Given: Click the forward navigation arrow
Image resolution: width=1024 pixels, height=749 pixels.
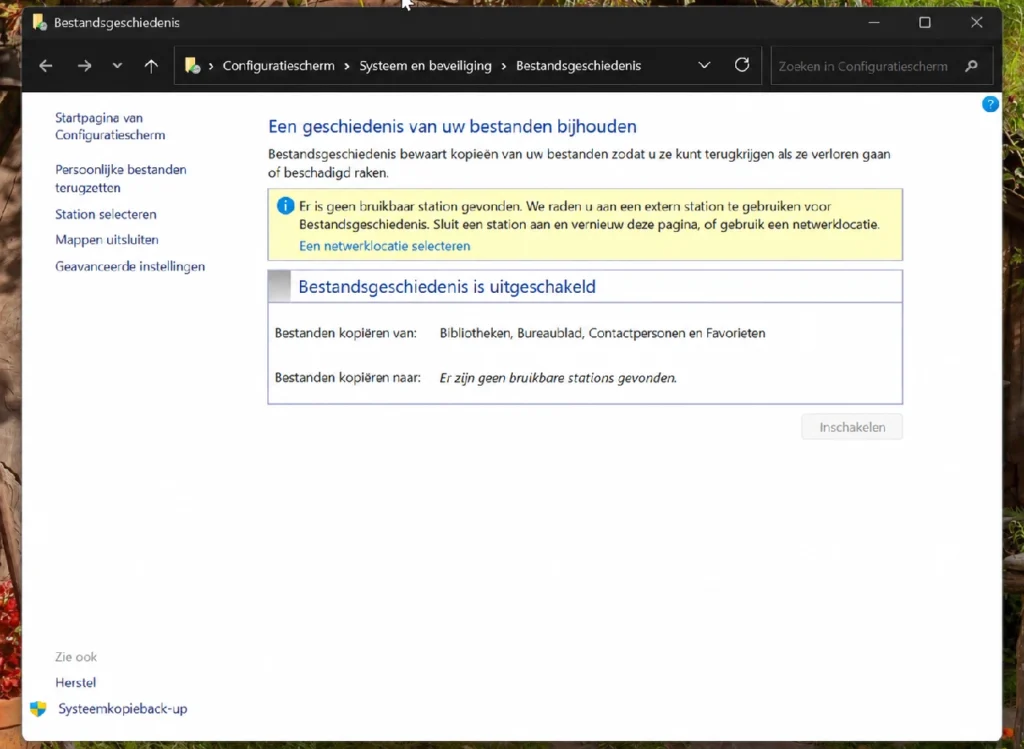Looking at the screenshot, I should click(x=84, y=66).
